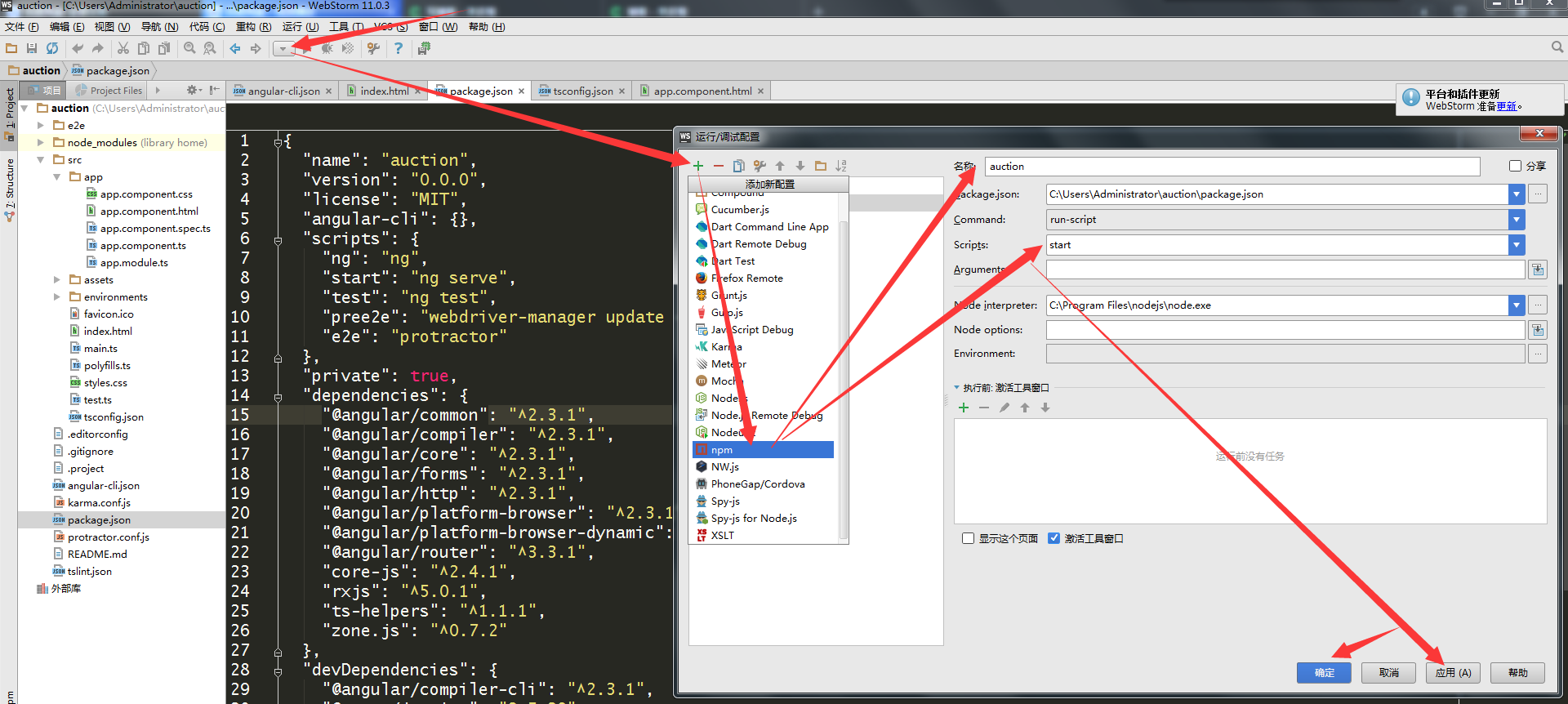This screenshot has height=704, width=1568.
Task: Click the edit defaults wrench icon in dialog
Action: [x=759, y=166]
